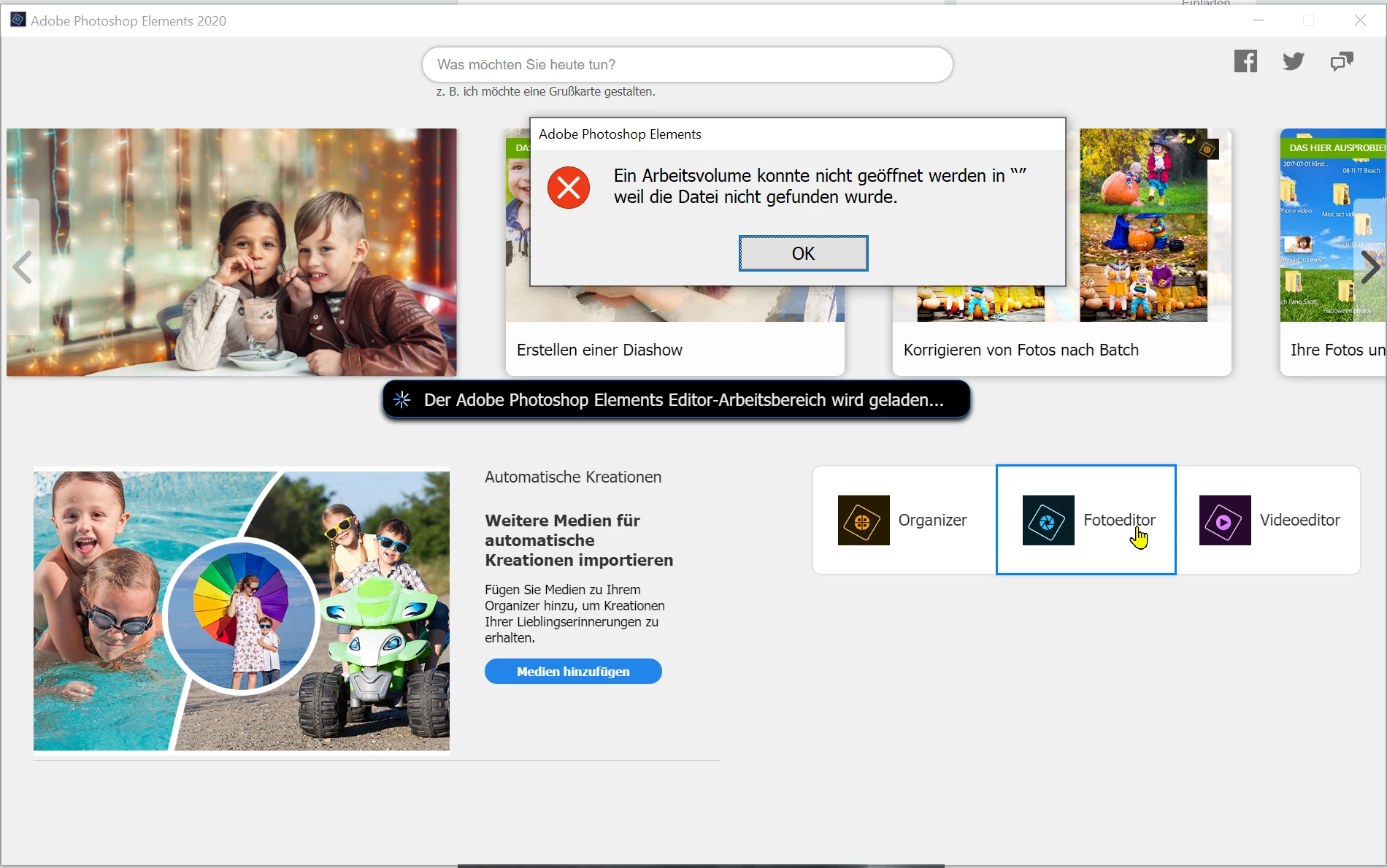This screenshot has height=868, width=1387.
Task: Open the feedback chat bubbles icon
Action: tap(1342, 61)
